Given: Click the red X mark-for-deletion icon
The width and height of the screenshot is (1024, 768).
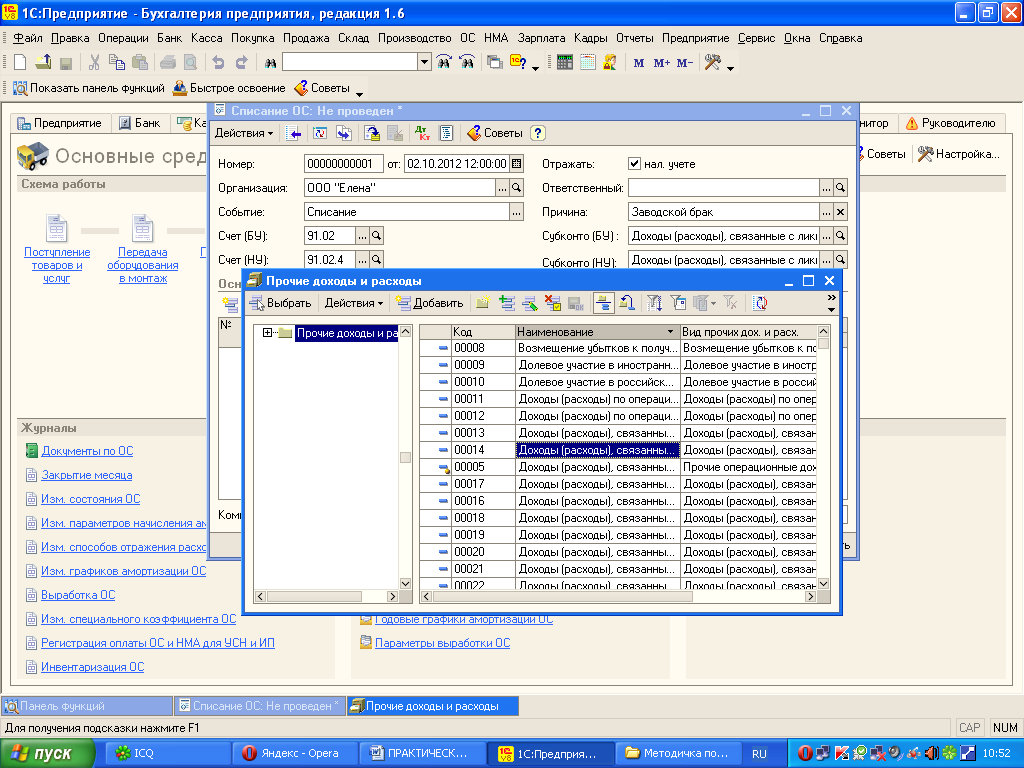Looking at the screenshot, I should click(553, 303).
